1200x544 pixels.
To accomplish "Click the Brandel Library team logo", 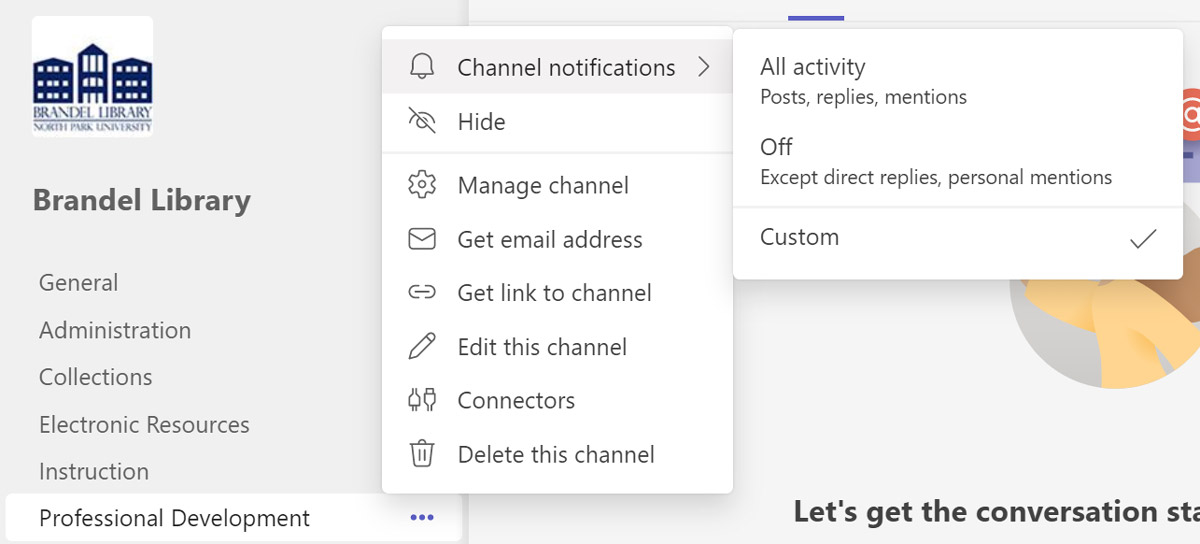I will pos(93,76).
